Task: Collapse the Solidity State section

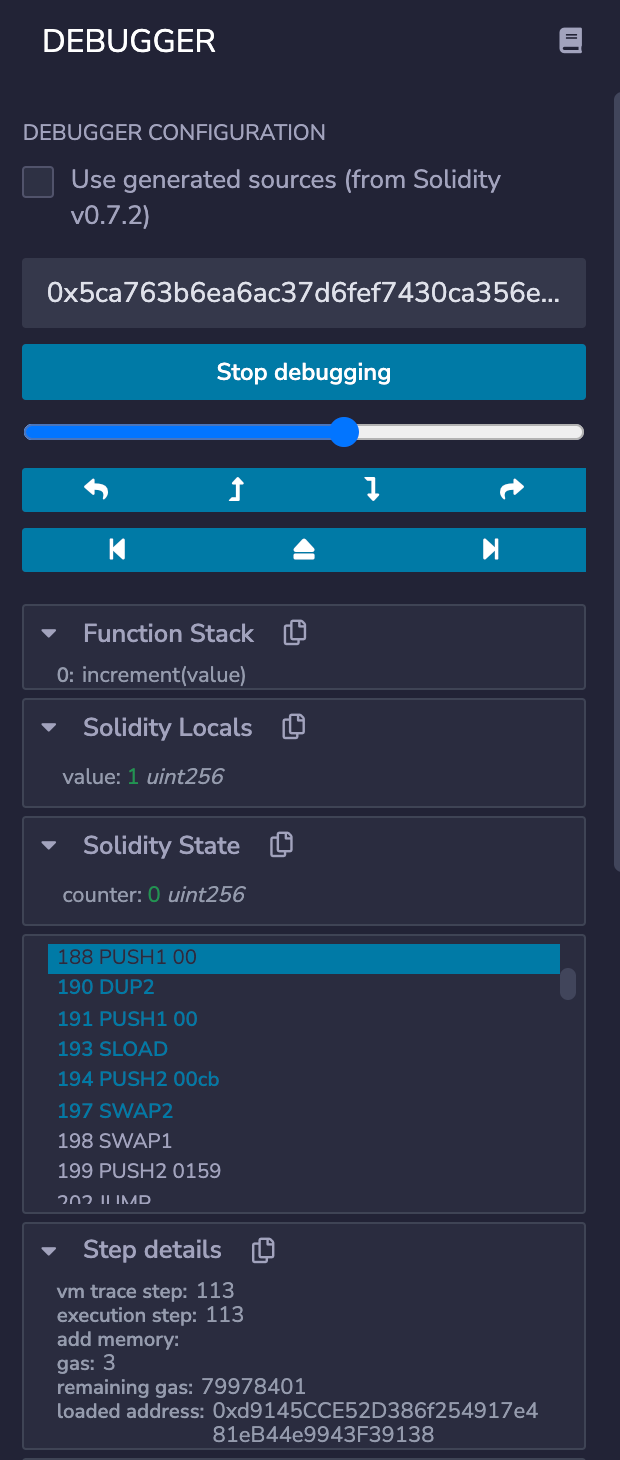Action: pos(48,845)
